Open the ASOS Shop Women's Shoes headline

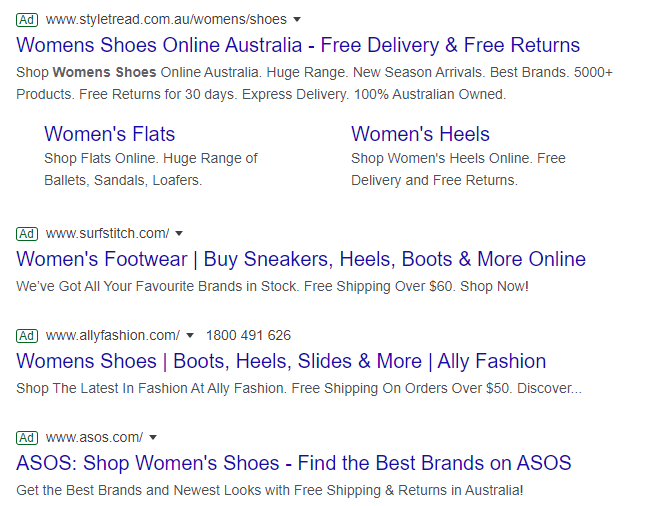coord(294,463)
